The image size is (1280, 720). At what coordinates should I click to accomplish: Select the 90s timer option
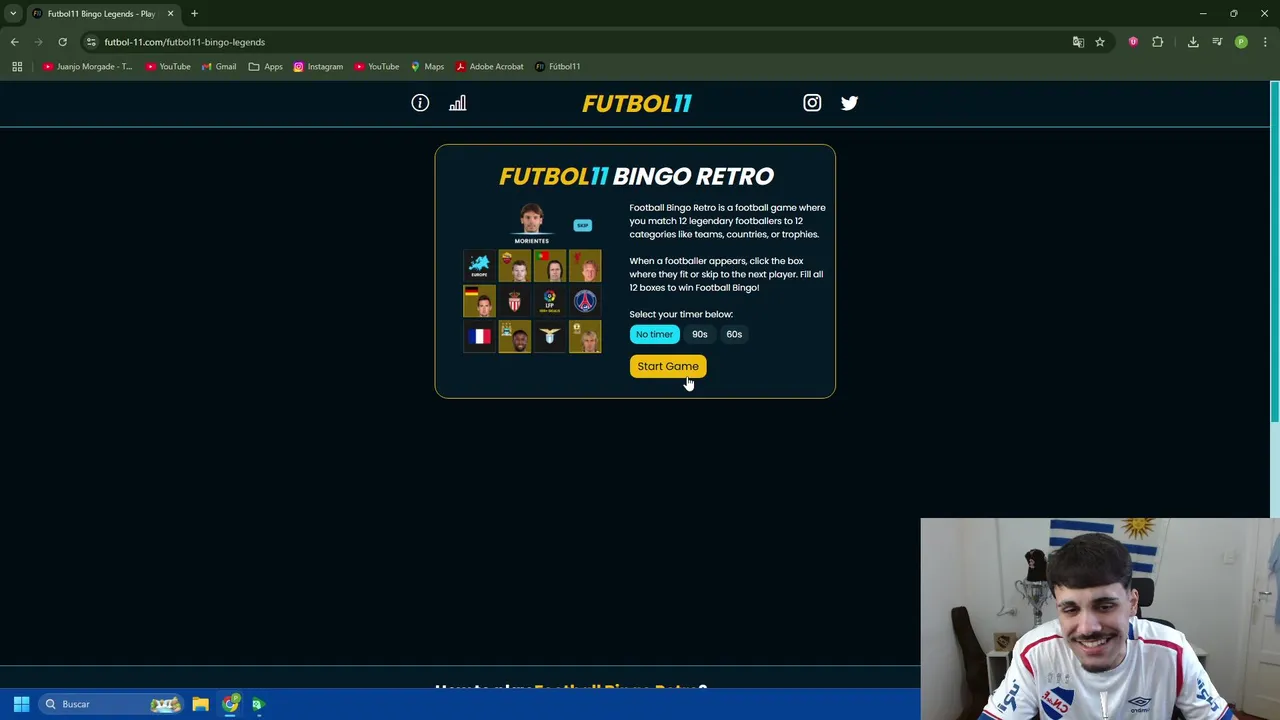pyautogui.click(x=699, y=334)
